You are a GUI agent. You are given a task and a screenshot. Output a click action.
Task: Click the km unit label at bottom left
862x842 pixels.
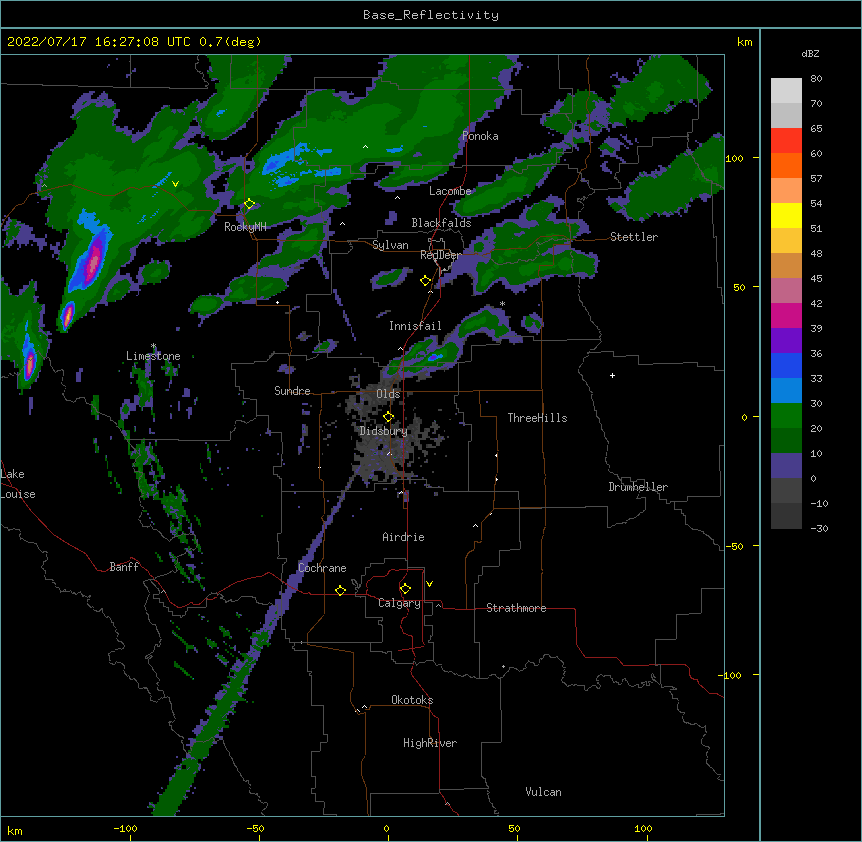point(15,830)
